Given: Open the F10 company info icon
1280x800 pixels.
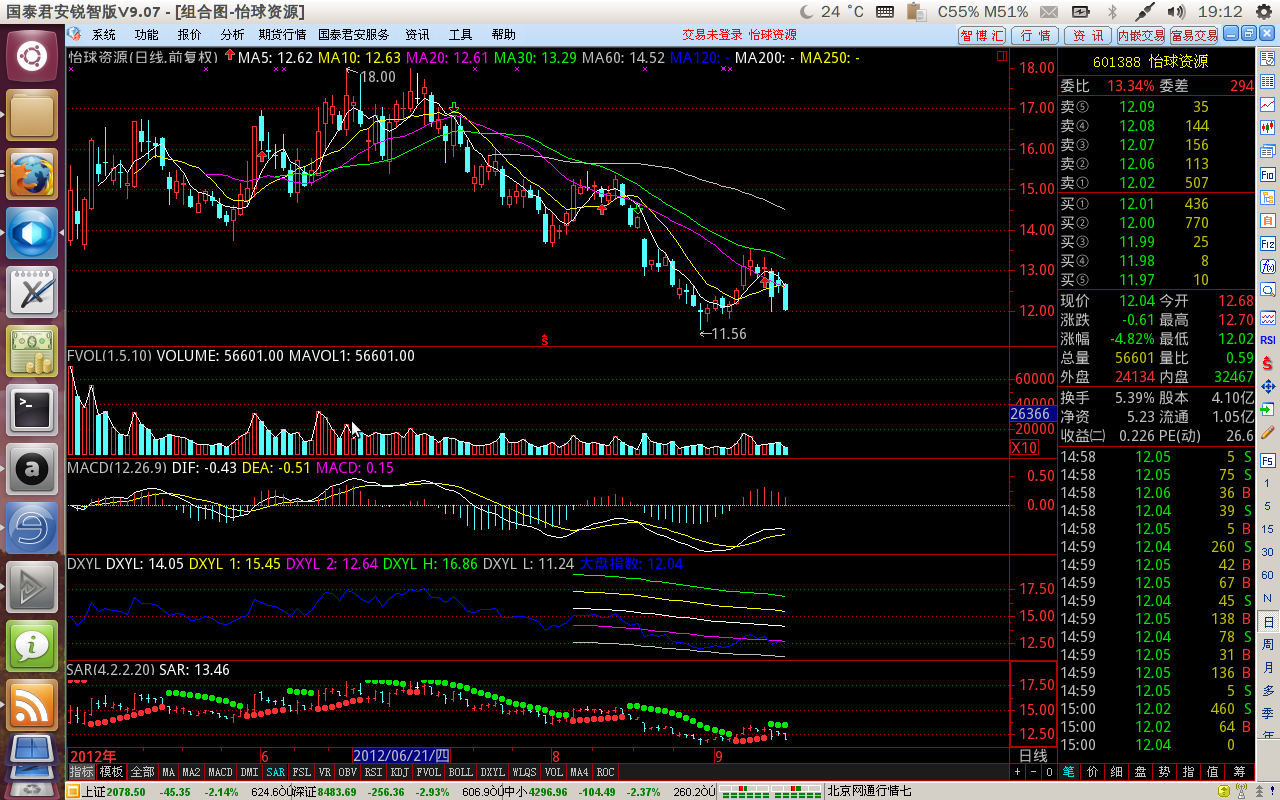Looking at the screenshot, I should [x=1268, y=174].
